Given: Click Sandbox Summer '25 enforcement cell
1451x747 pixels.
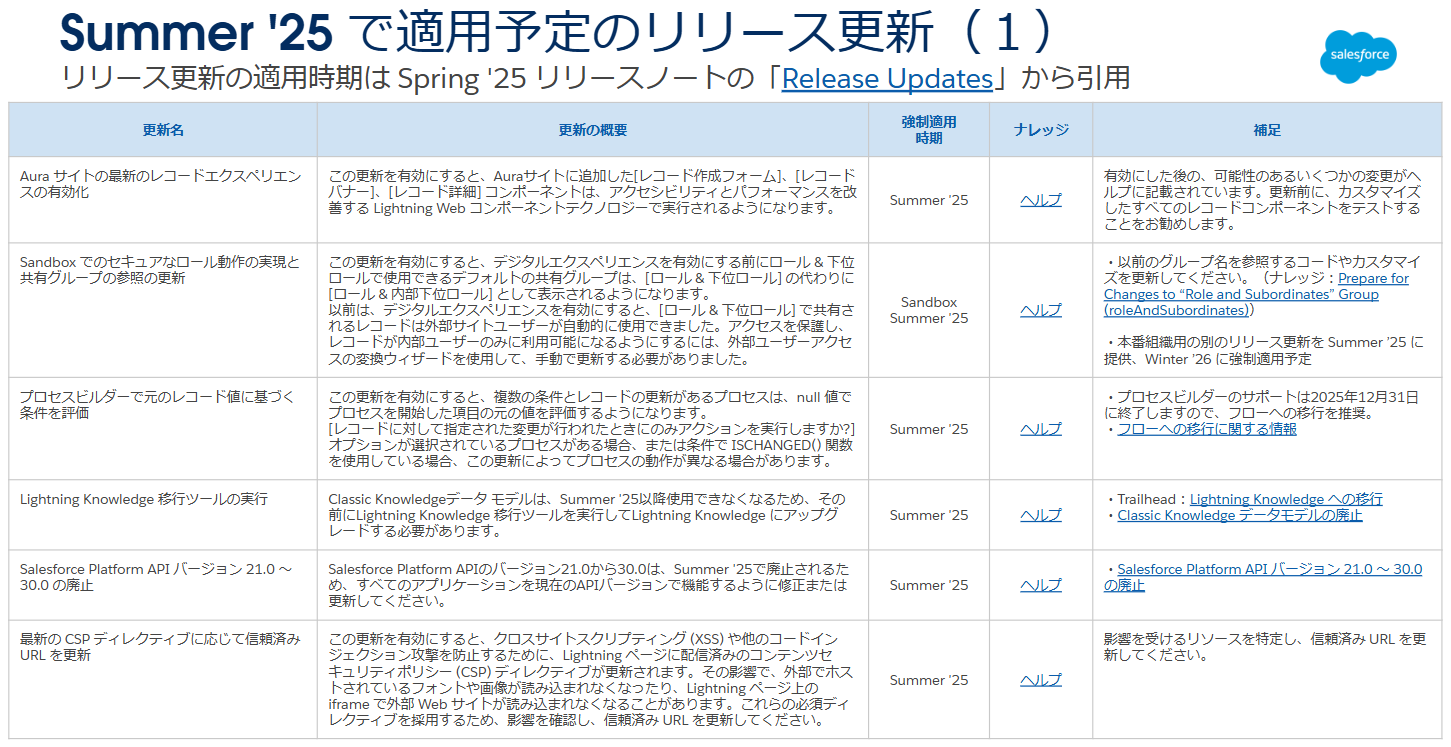Looking at the screenshot, I should 929,310.
